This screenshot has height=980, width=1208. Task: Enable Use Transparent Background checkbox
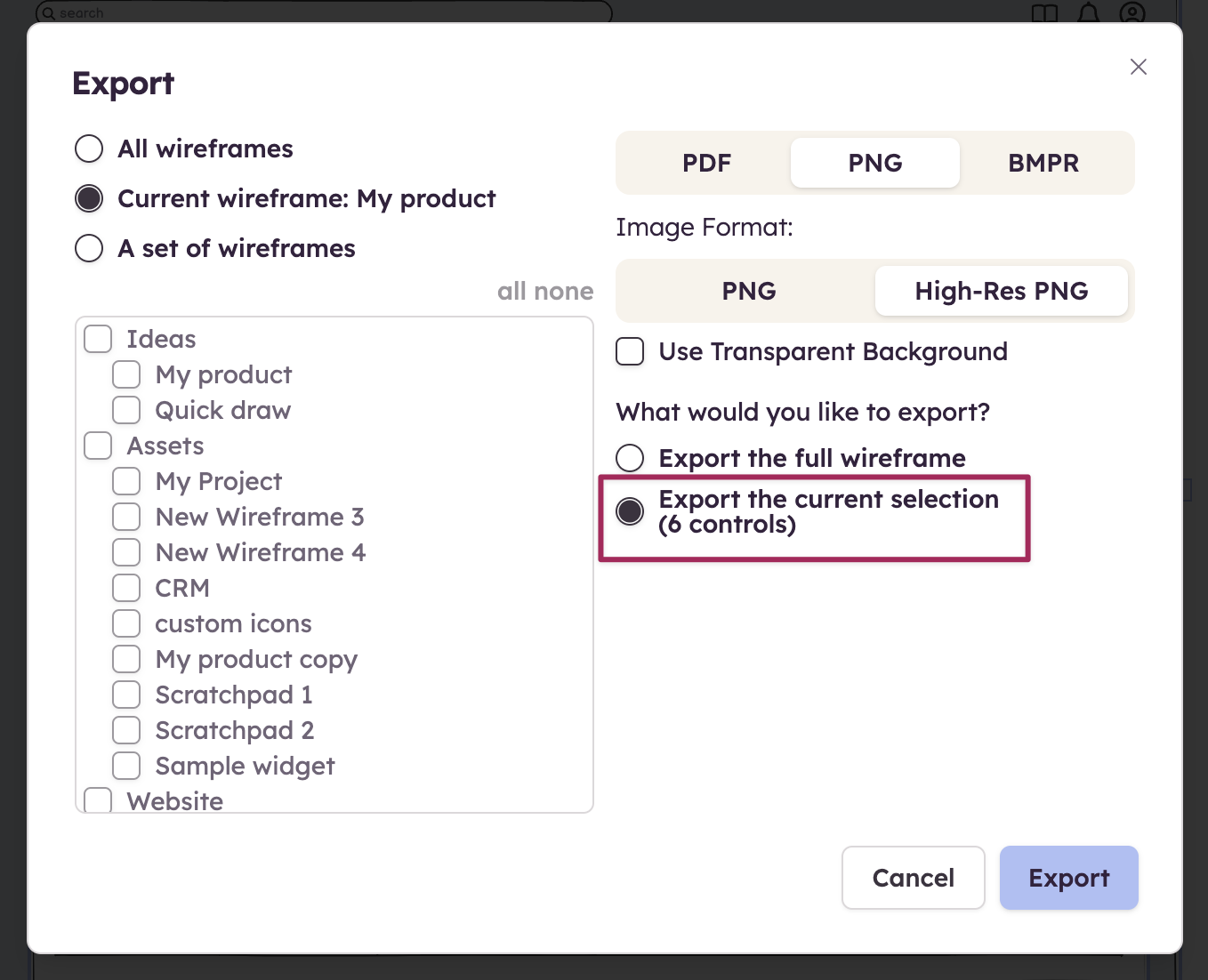tap(630, 351)
